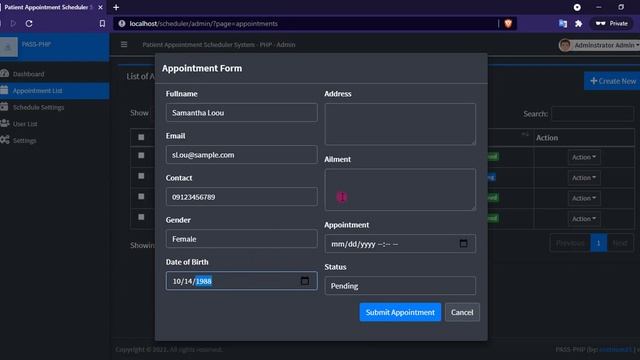
Task: Click the Ailment text area
Action: pyautogui.click(x=400, y=189)
